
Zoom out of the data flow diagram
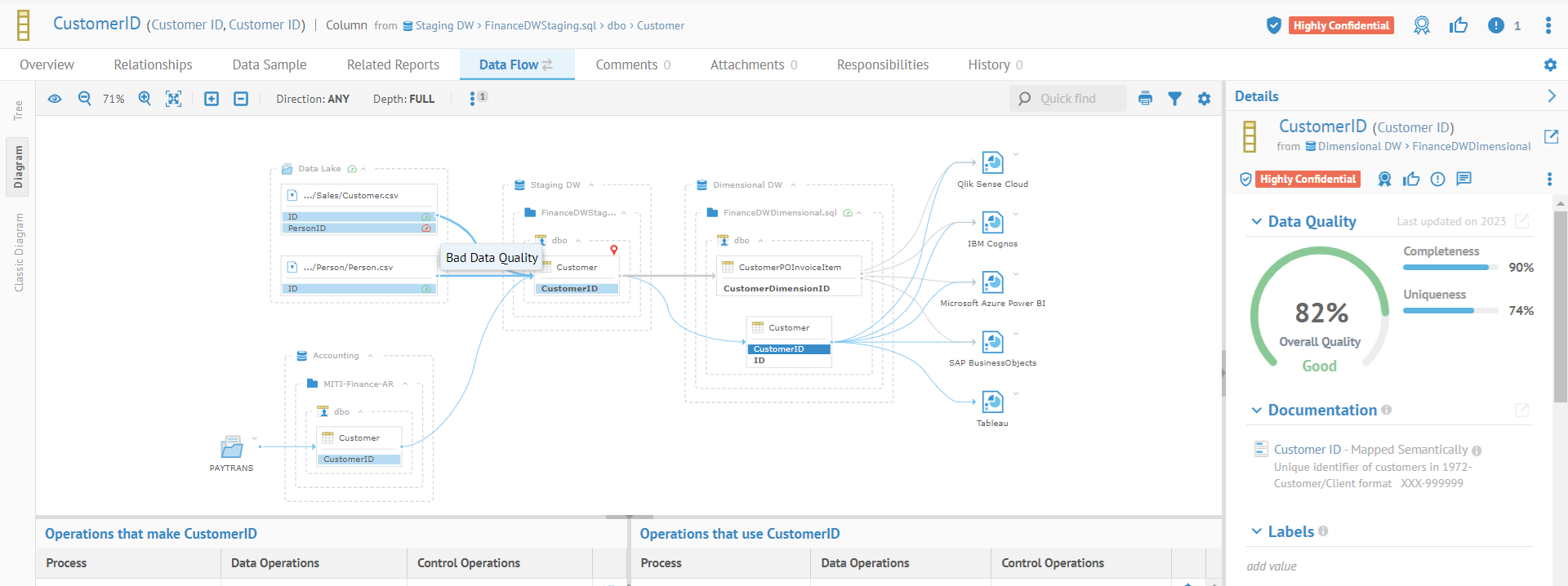(x=84, y=99)
